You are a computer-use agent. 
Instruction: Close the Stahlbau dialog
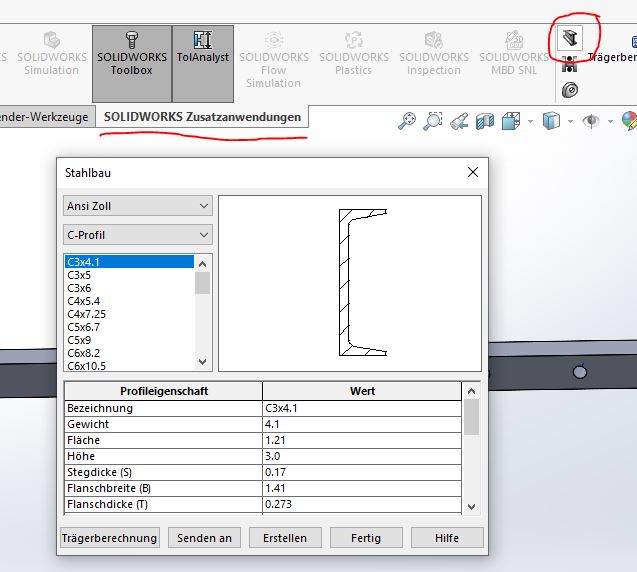coord(473,172)
